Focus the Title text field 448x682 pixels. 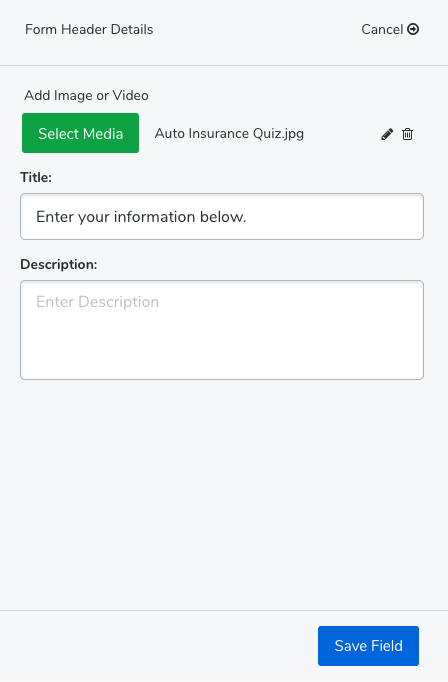point(222,217)
